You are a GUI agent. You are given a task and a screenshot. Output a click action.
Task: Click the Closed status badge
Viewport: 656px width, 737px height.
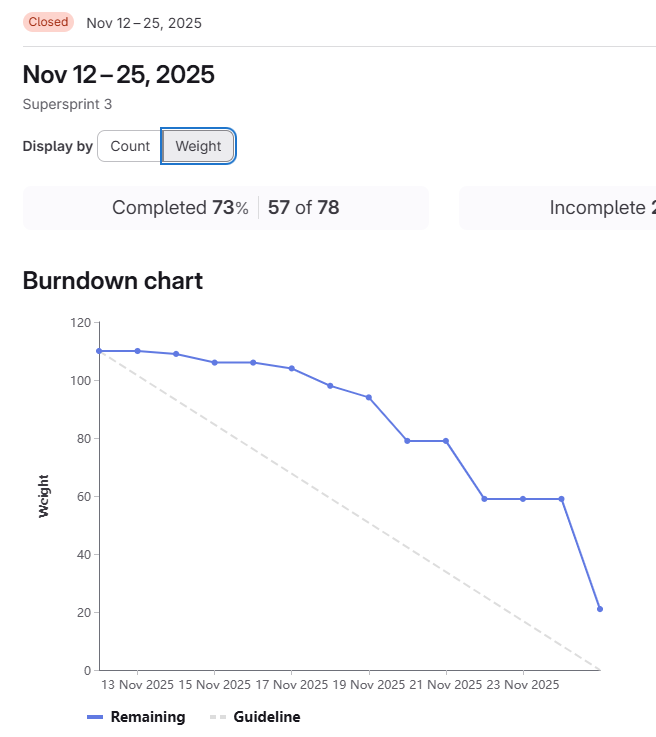(x=48, y=22)
